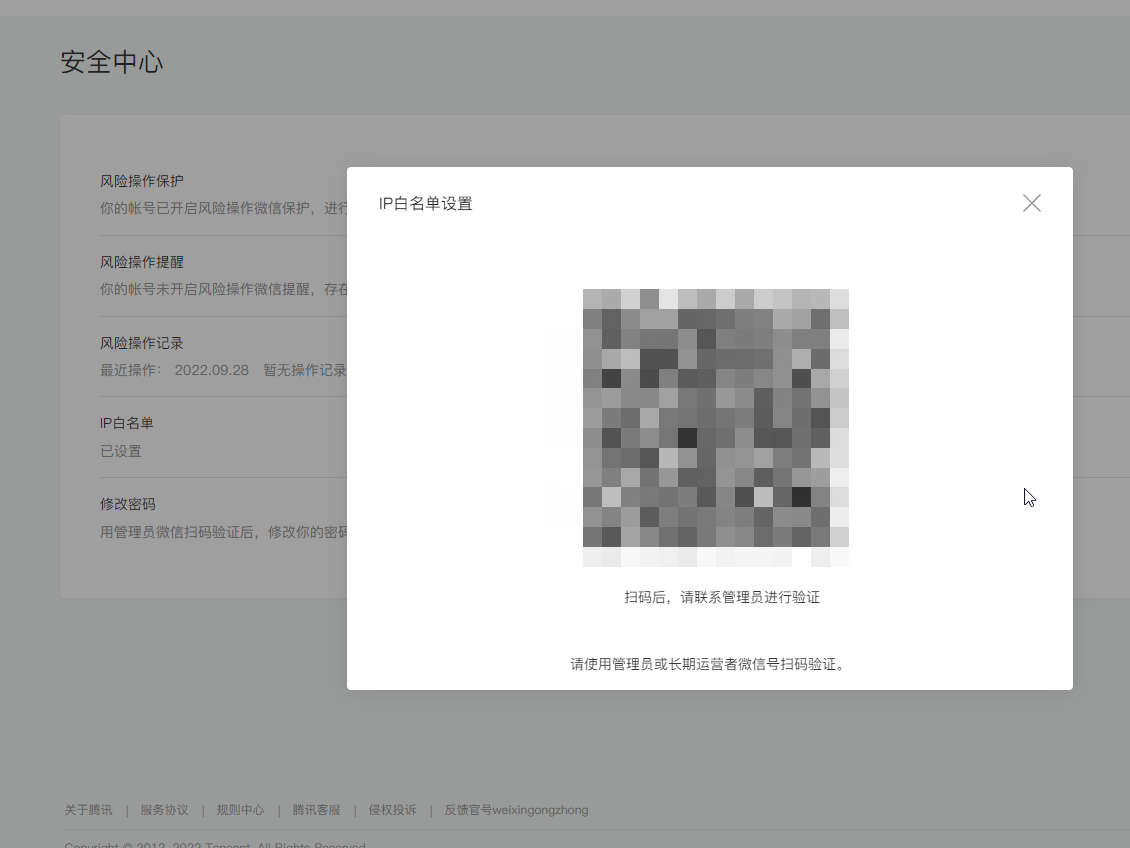This screenshot has height=848, width=1130.
Task: Select the 风险操作记录 row title
Action: click(x=142, y=343)
